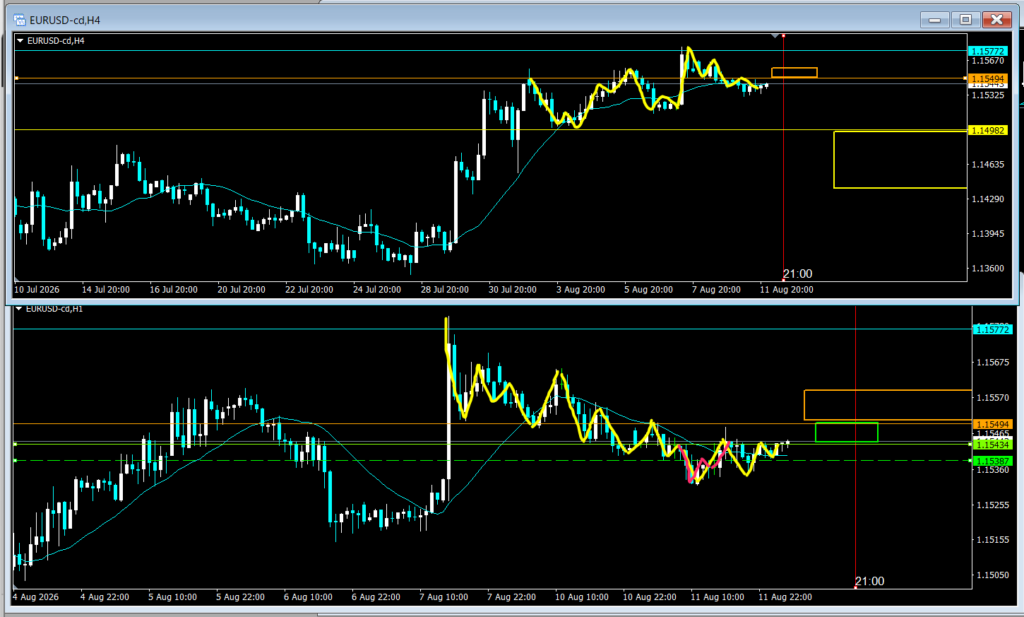The height and width of the screenshot is (617, 1024).
Task: Click the 1.15675 price scale value
Action: coord(993,362)
